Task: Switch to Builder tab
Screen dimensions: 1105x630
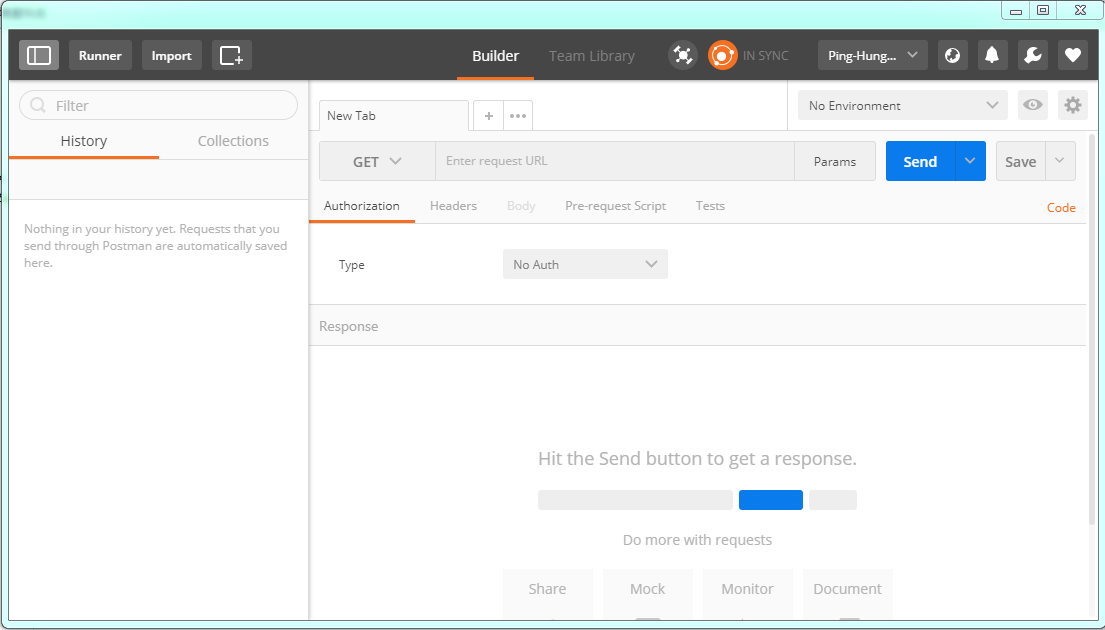Action: [x=495, y=56]
